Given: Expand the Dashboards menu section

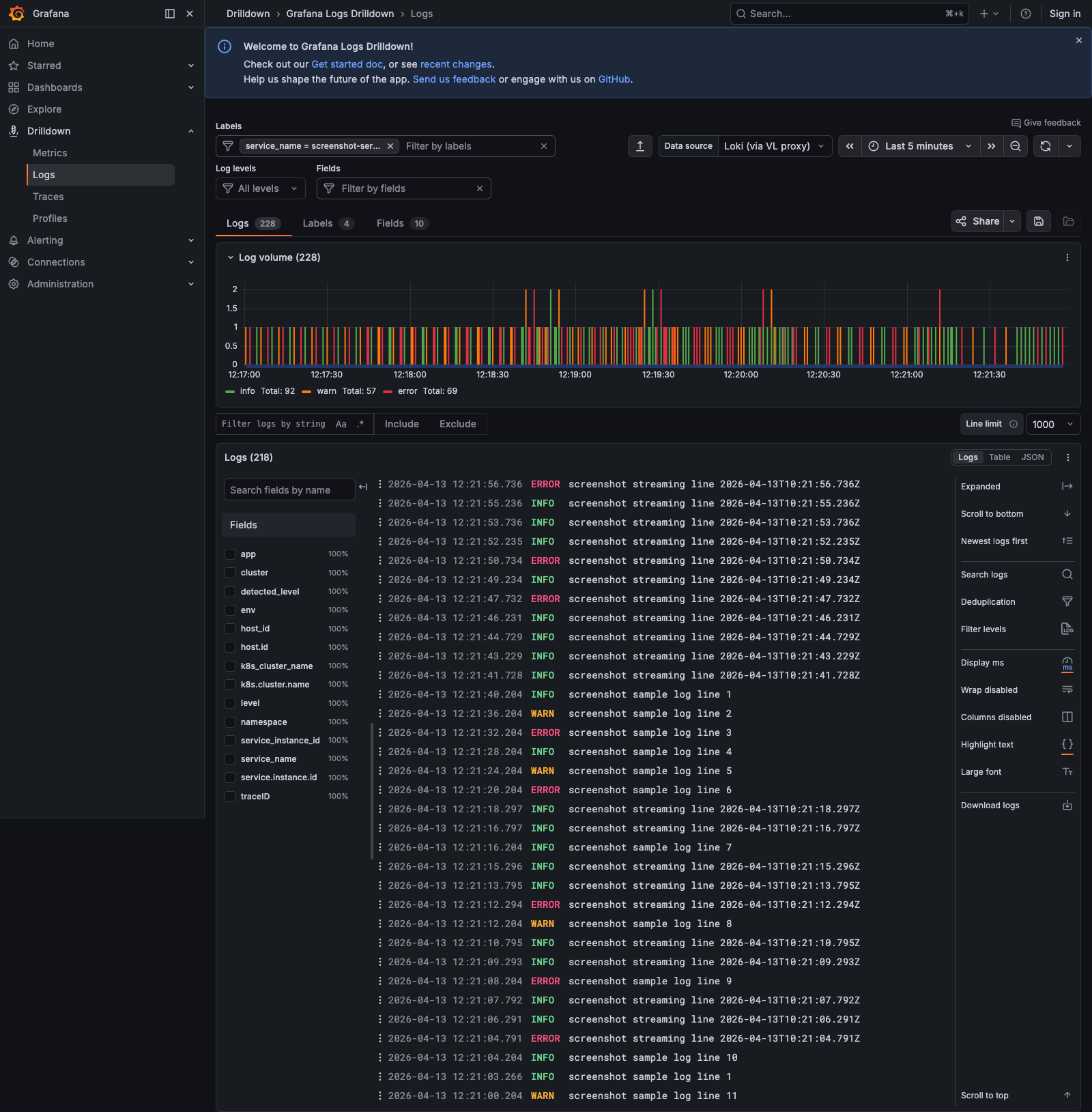Looking at the screenshot, I should (x=191, y=87).
